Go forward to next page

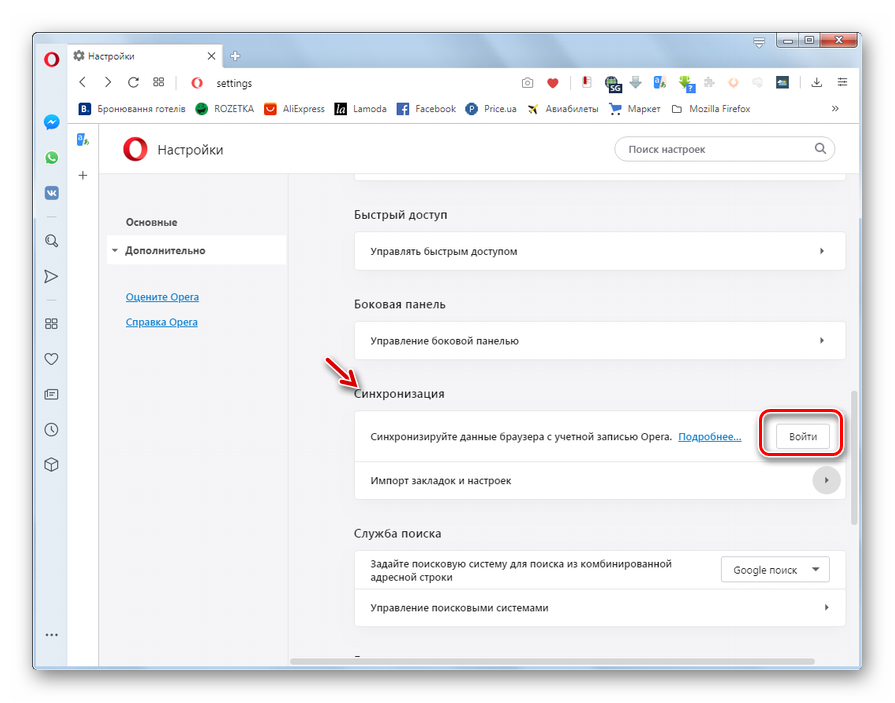tap(108, 82)
